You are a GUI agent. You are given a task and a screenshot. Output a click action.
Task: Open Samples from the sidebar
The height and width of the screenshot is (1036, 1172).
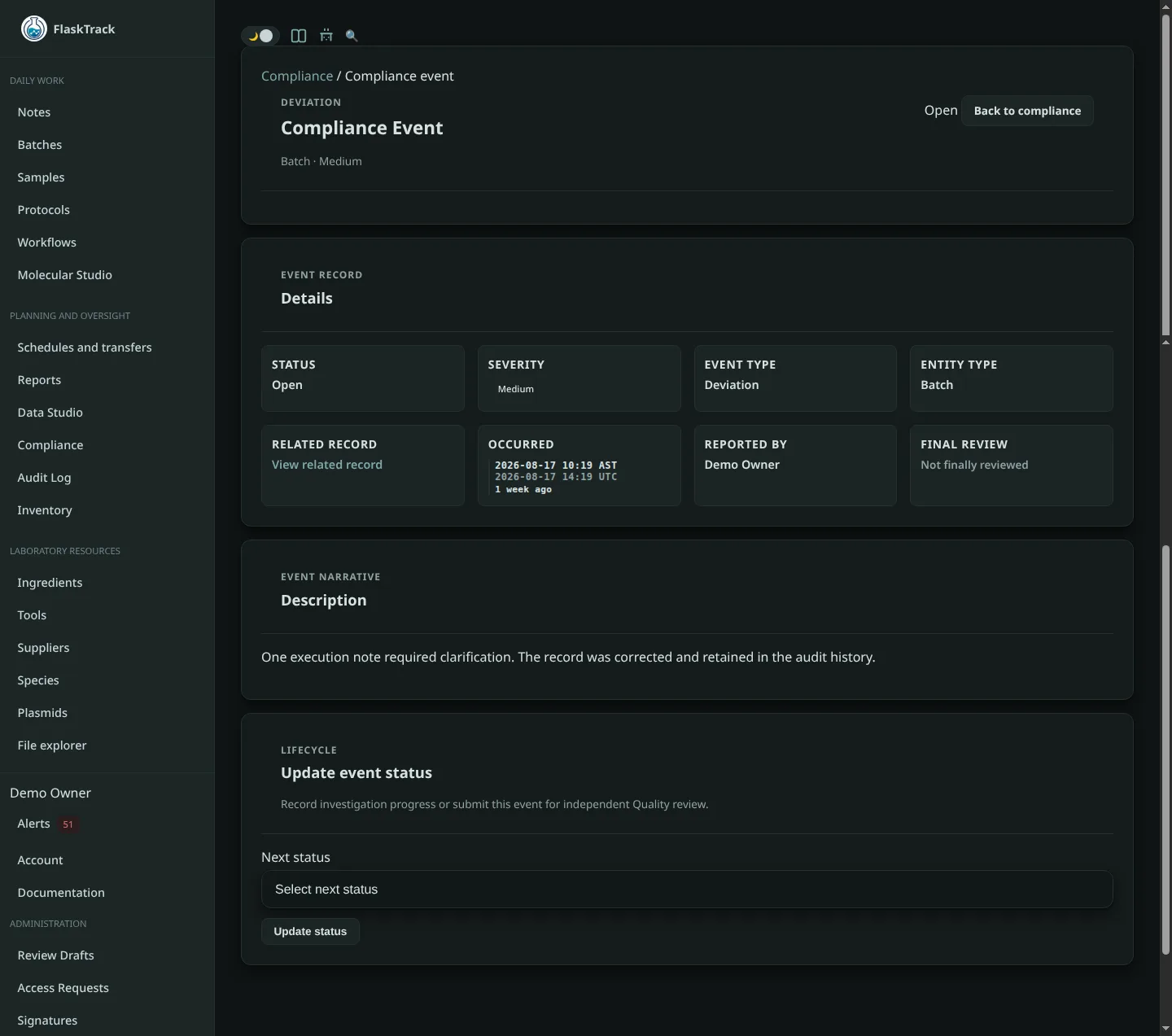tap(41, 177)
